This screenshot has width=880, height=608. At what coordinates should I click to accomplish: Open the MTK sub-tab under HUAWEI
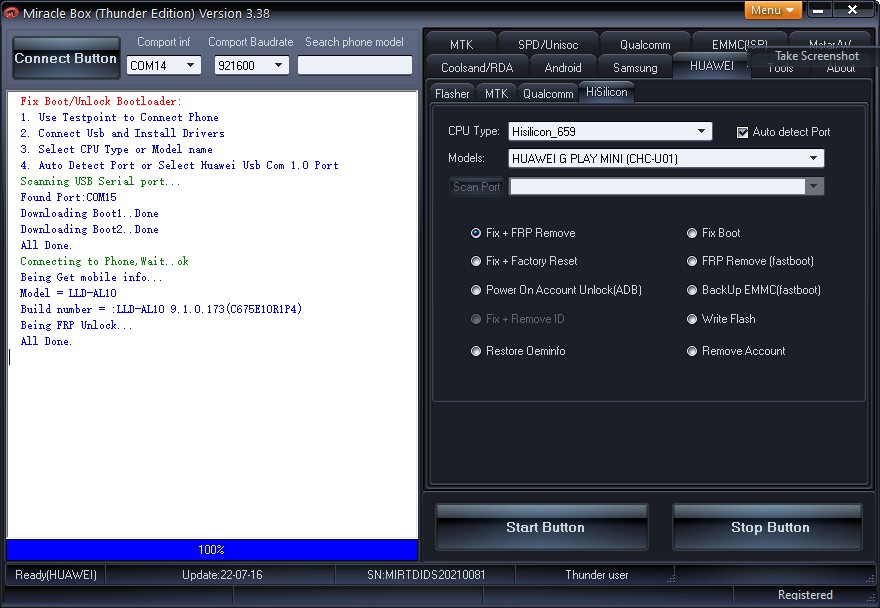click(496, 94)
